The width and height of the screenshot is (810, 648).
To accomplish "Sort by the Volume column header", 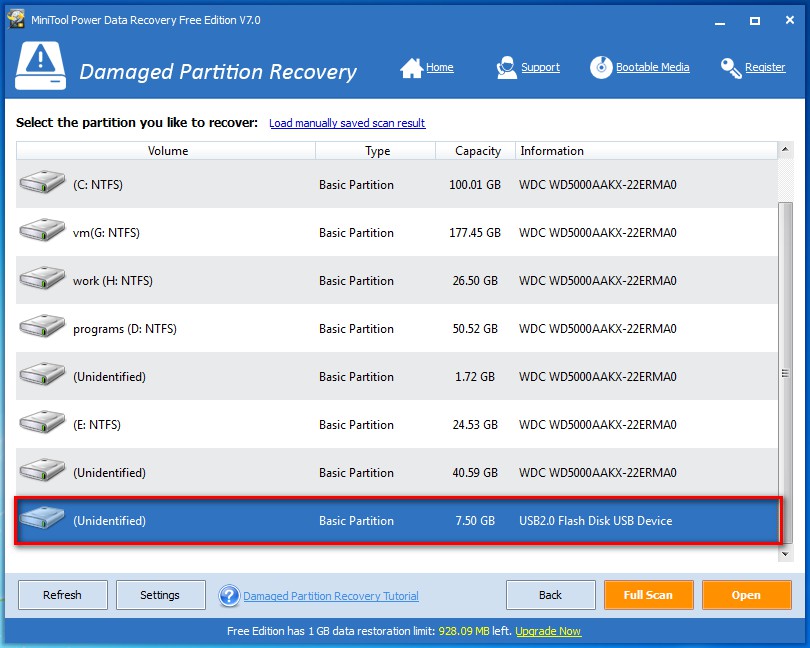I will (x=167, y=151).
